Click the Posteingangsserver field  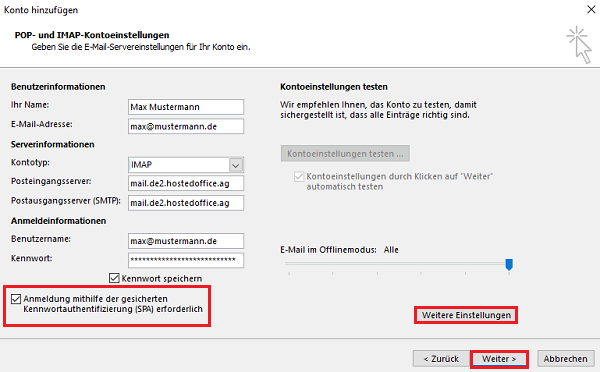[186, 183]
